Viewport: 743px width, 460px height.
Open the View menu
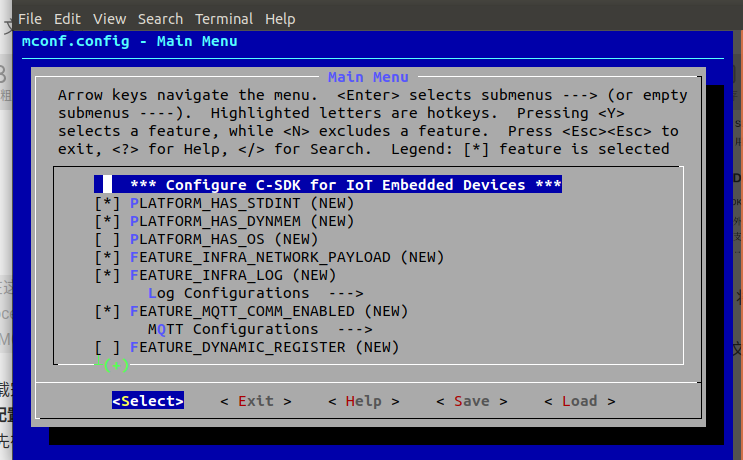pos(109,19)
